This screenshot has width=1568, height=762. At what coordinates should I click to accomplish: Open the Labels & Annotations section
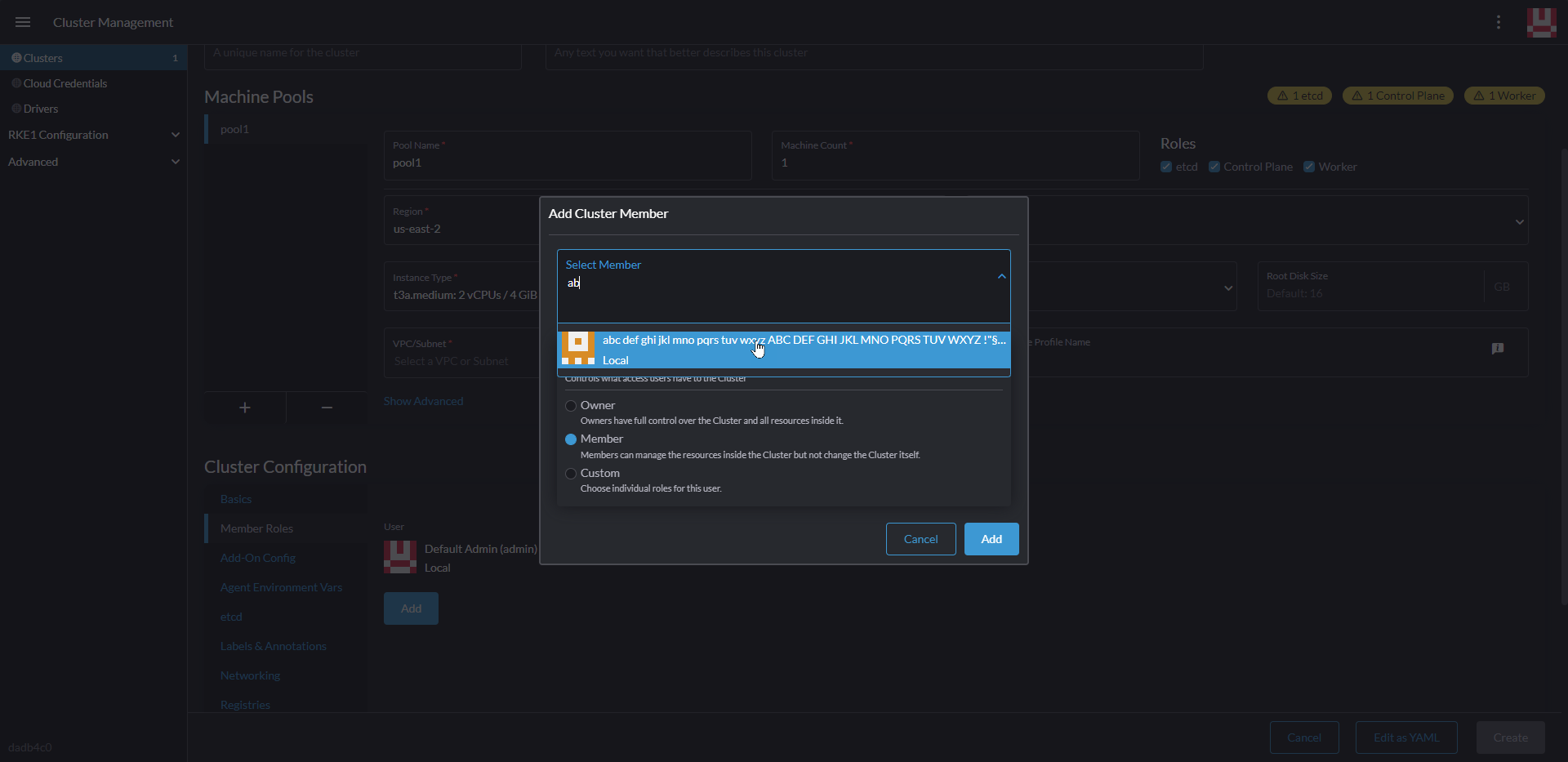click(272, 645)
